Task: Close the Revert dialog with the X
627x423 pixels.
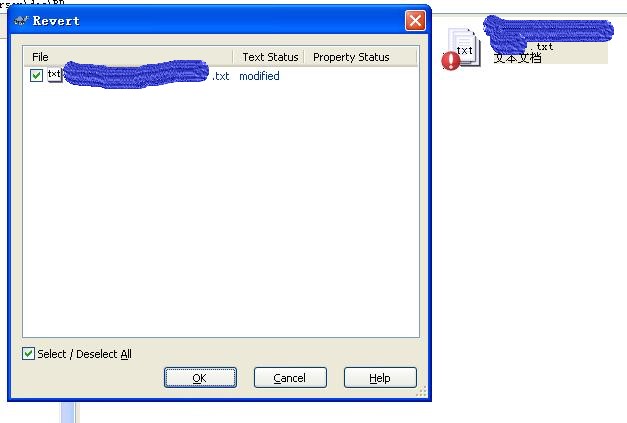Action: 415,20
